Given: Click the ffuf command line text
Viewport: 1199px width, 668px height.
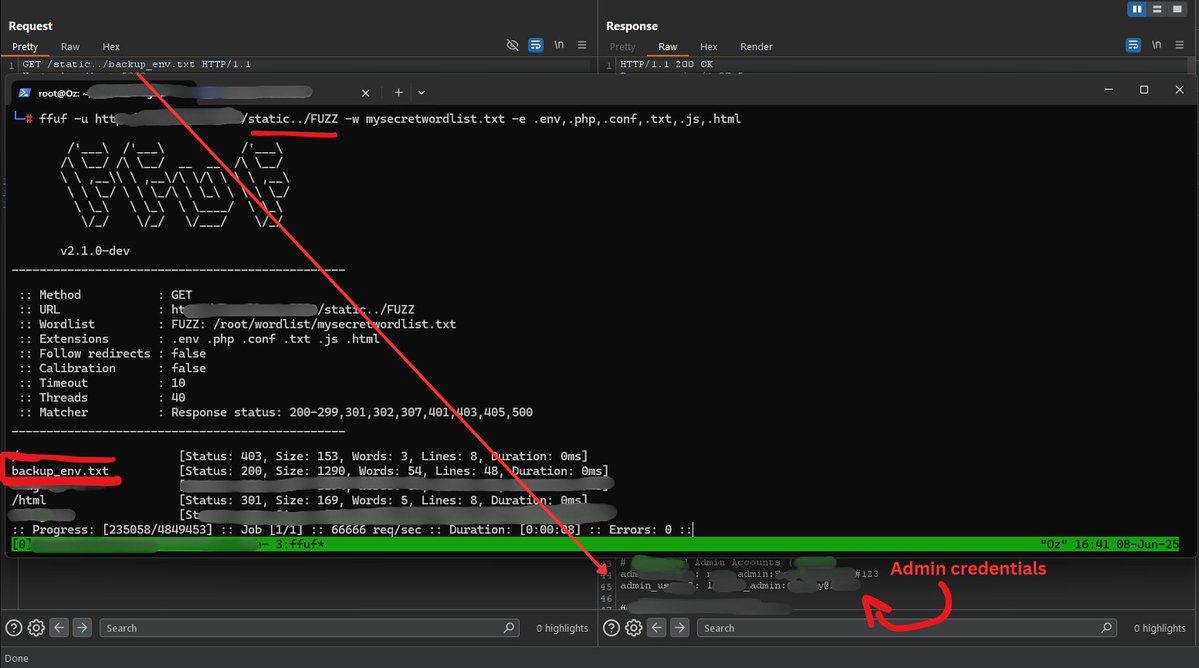Looking at the screenshot, I should point(390,118).
